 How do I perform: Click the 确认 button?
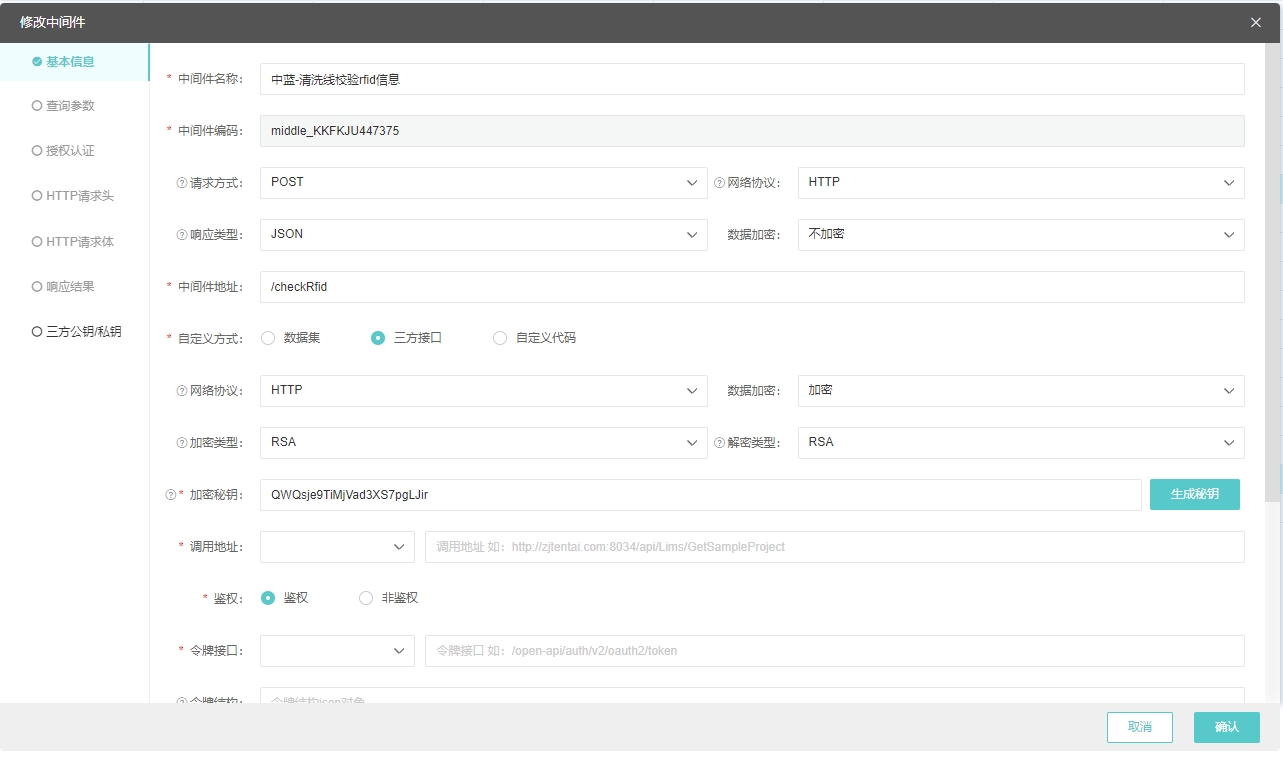[1227, 727]
